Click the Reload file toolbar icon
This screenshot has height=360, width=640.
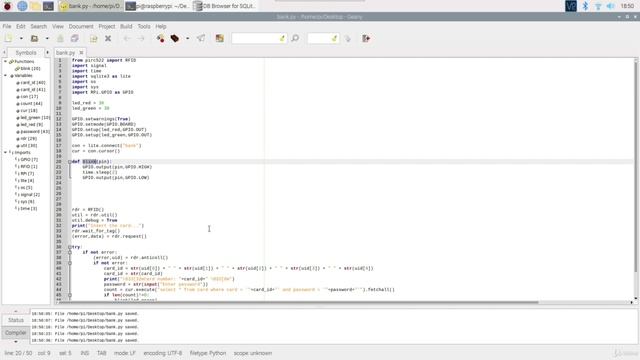click(93, 38)
